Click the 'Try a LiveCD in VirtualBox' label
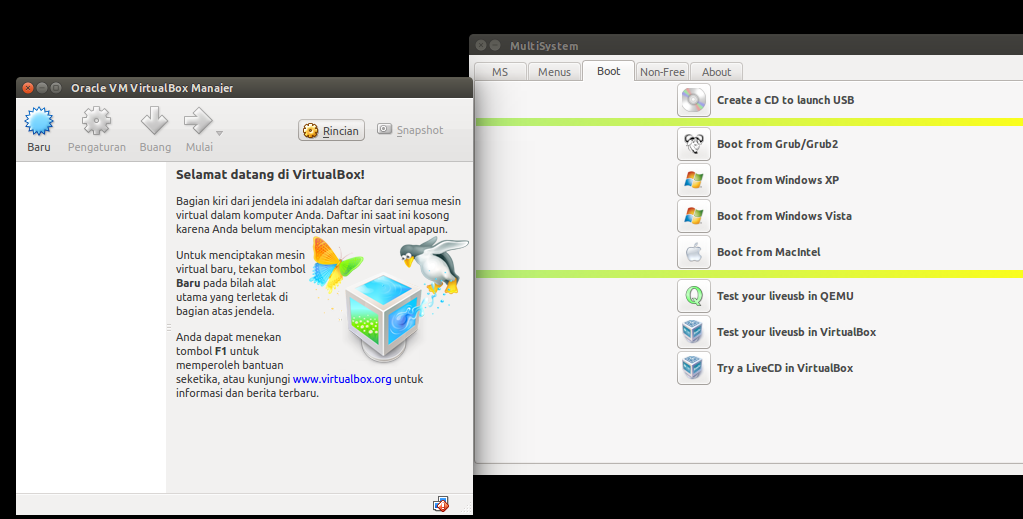1023x519 pixels. pos(785,368)
